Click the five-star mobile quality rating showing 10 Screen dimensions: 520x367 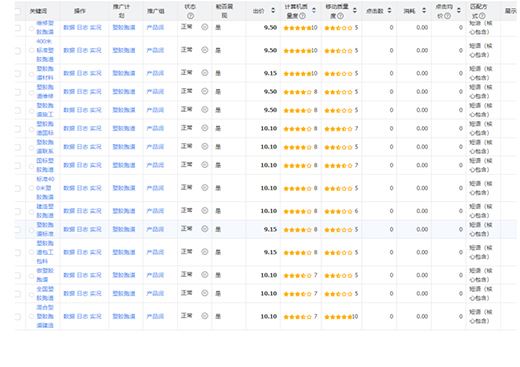point(341,317)
